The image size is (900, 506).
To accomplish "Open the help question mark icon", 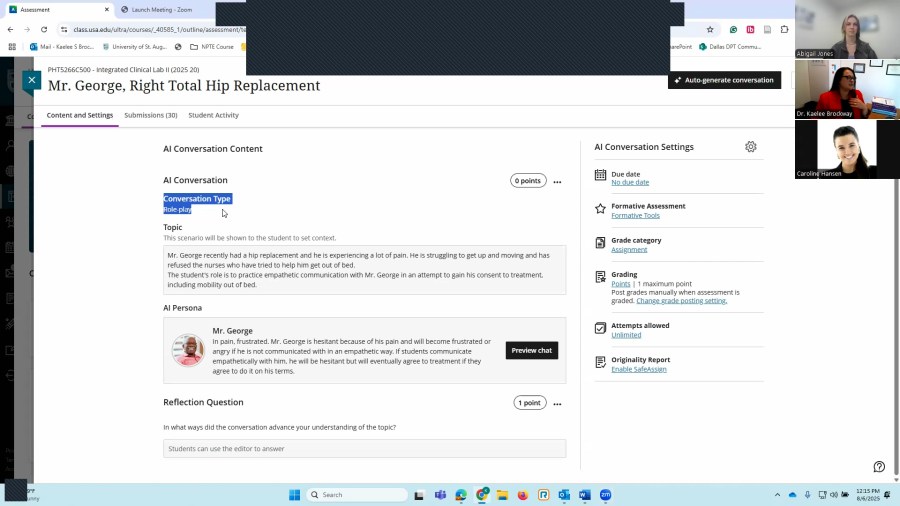I will pos(879,467).
